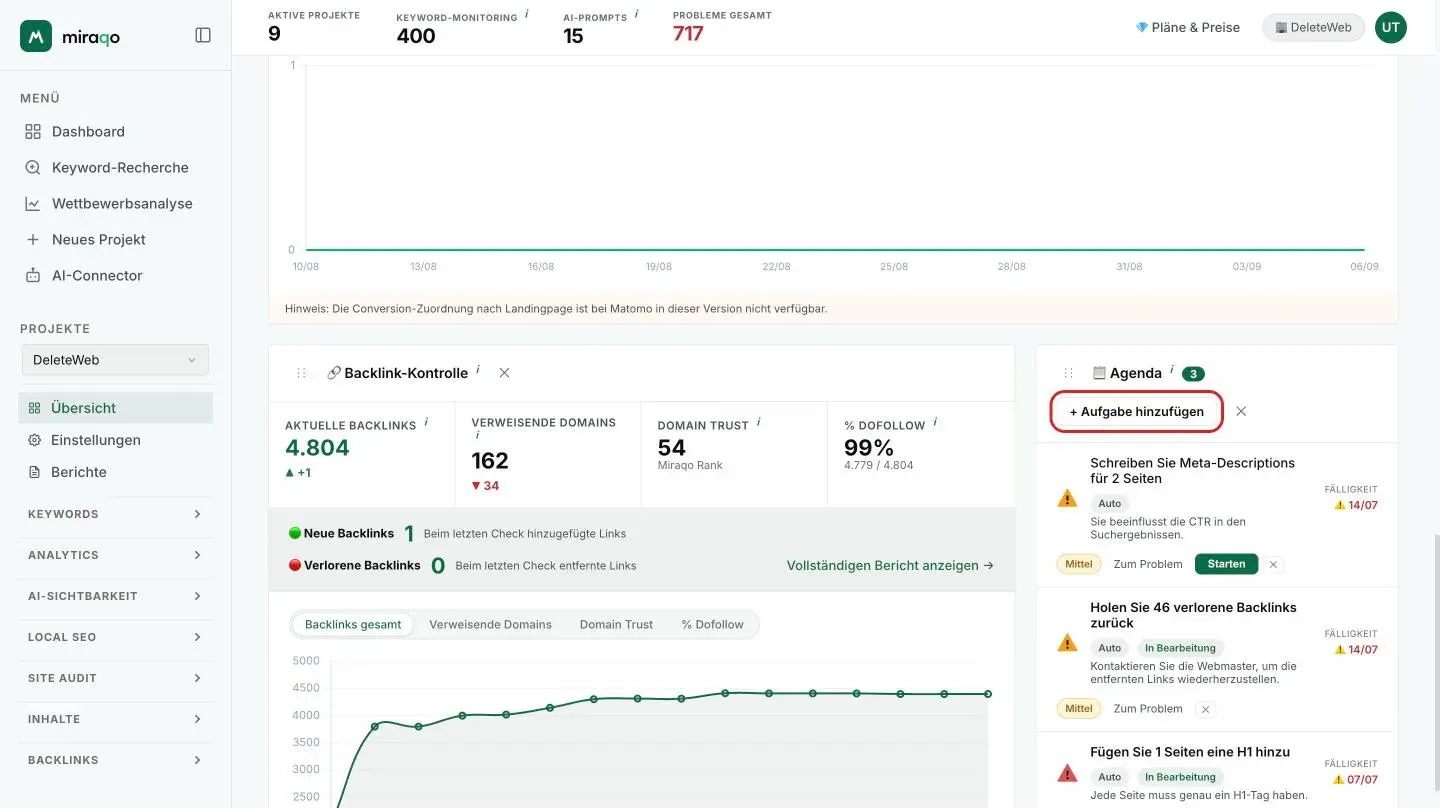Grab the Agenda widget drag handle
The height and width of the screenshot is (808, 1440).
pyautogui.click(x=1068, y=373)
